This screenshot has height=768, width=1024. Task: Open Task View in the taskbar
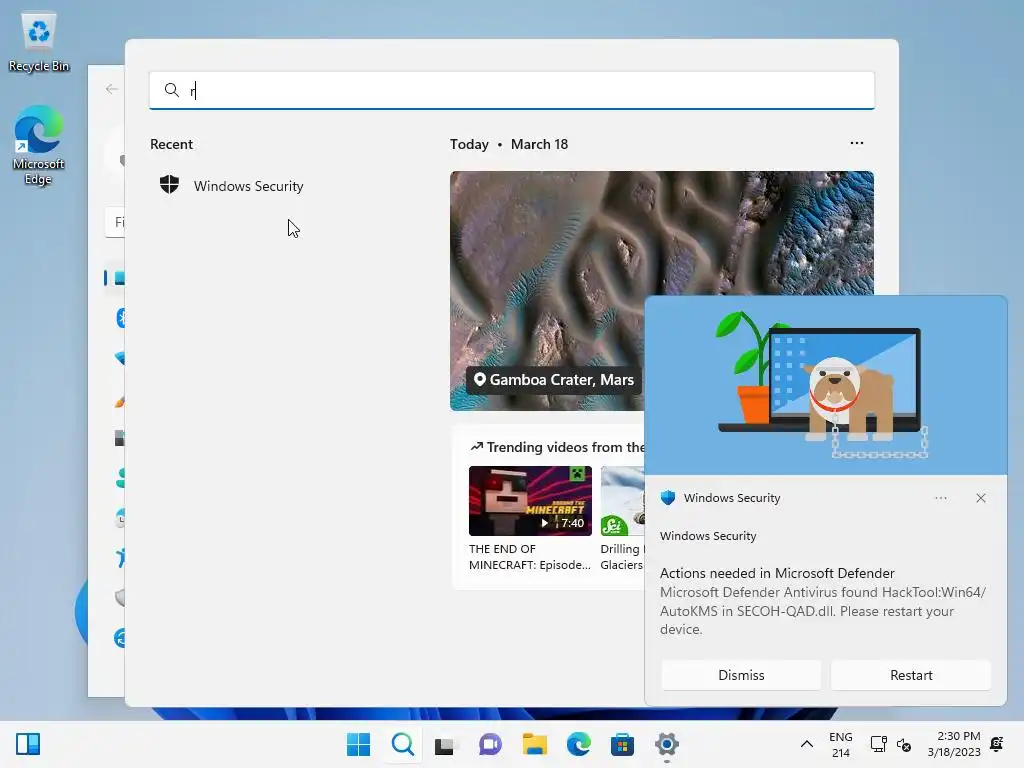(x=445, y=744)
